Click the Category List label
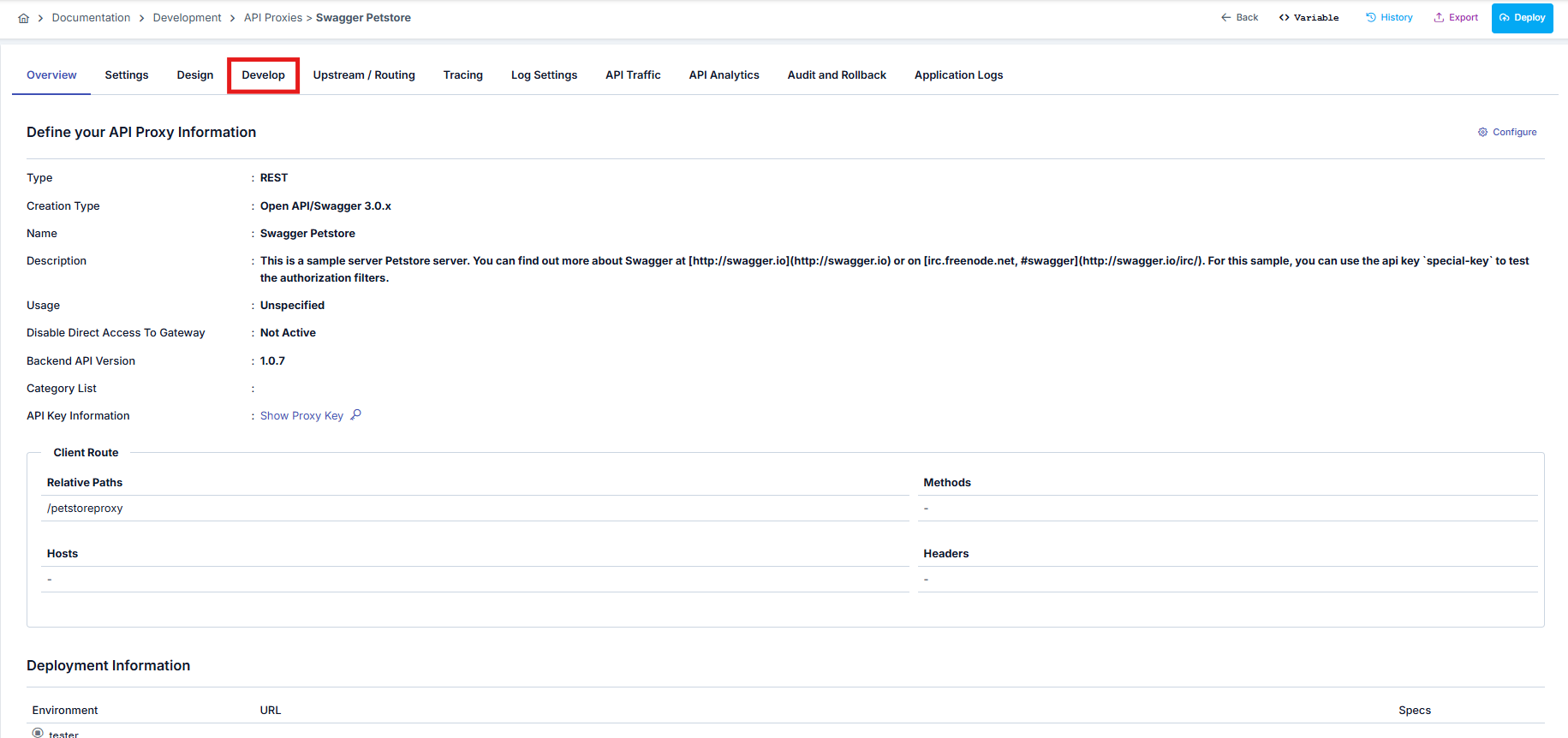Screen dimensions: 1568x738 pyautogui.click(x=62, y=389)
